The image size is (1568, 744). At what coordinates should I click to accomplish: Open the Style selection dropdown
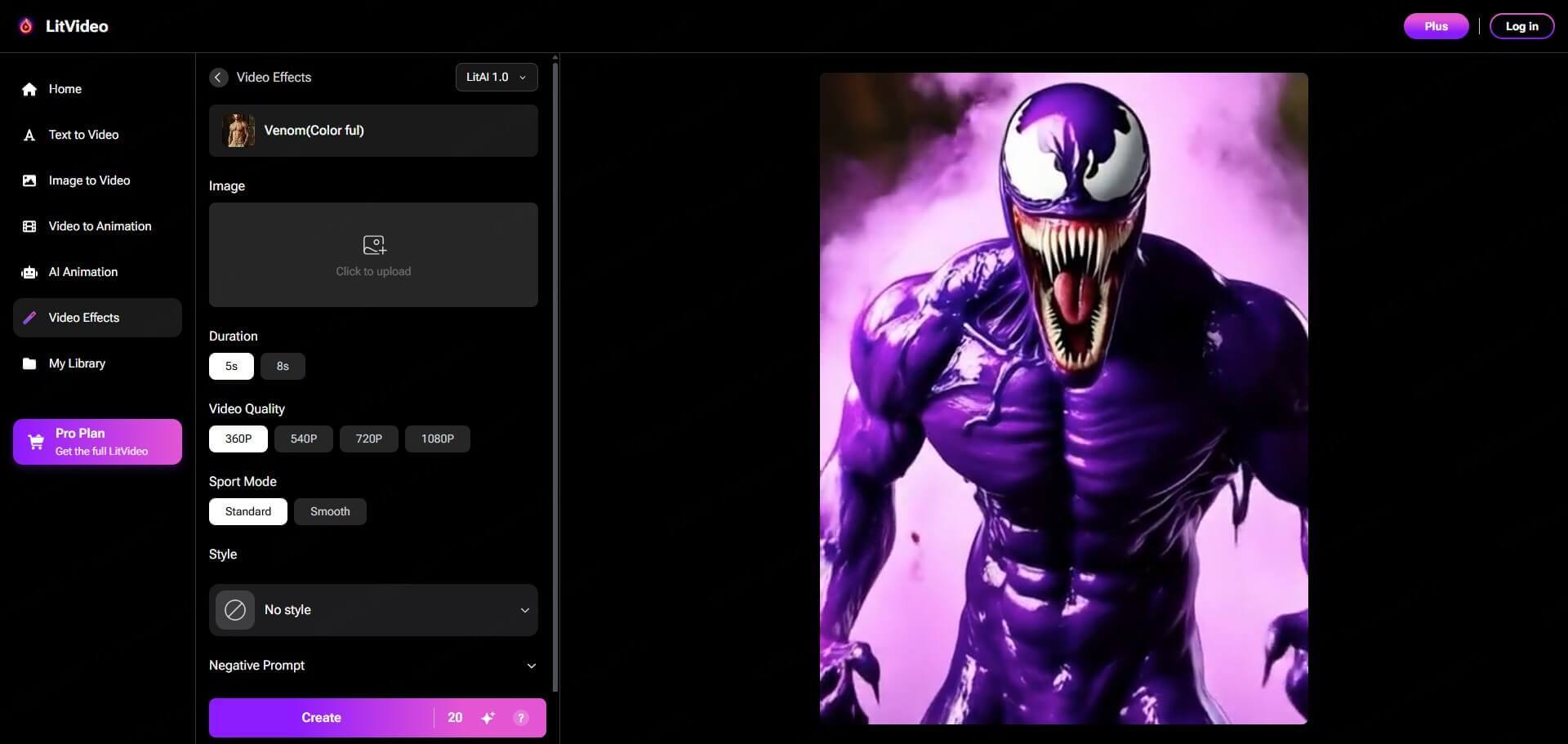tap(373, 610)
